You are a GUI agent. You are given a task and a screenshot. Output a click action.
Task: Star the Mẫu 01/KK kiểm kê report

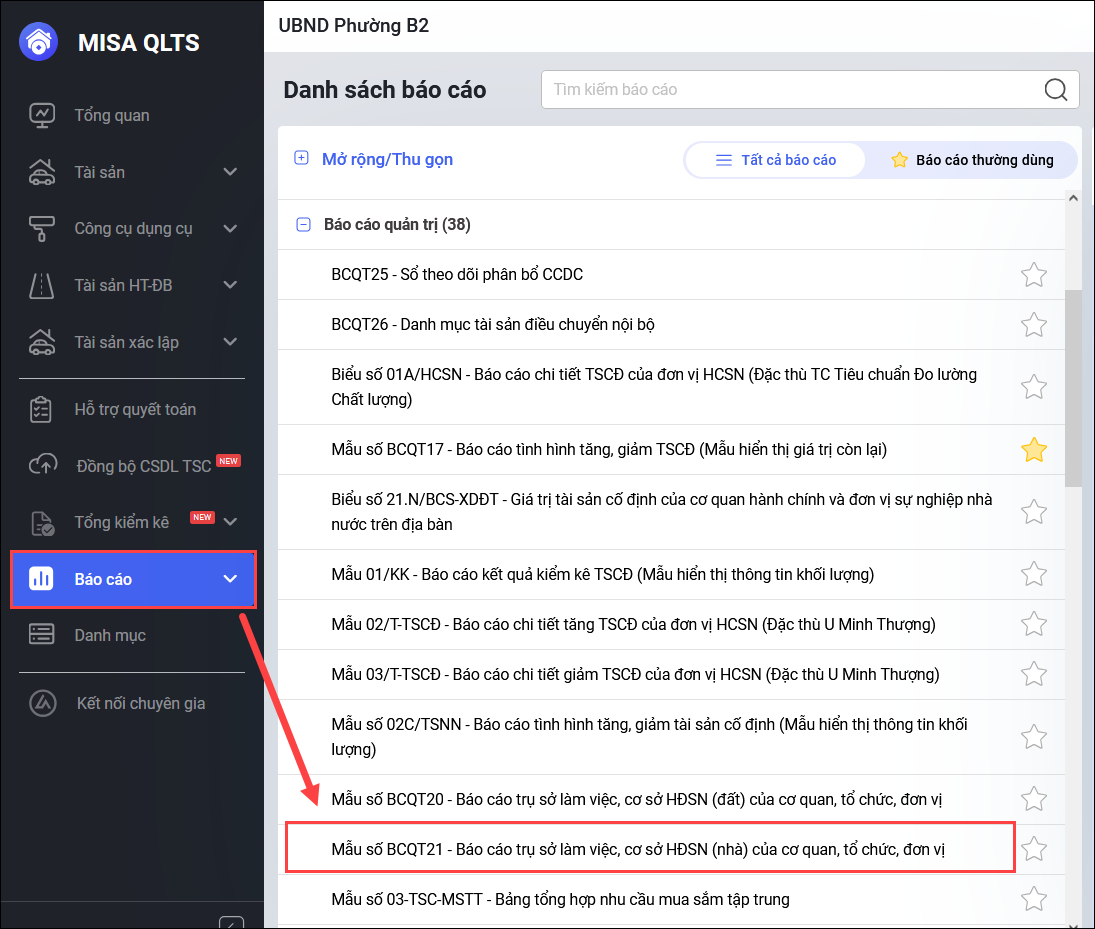tap(1034, 574)
